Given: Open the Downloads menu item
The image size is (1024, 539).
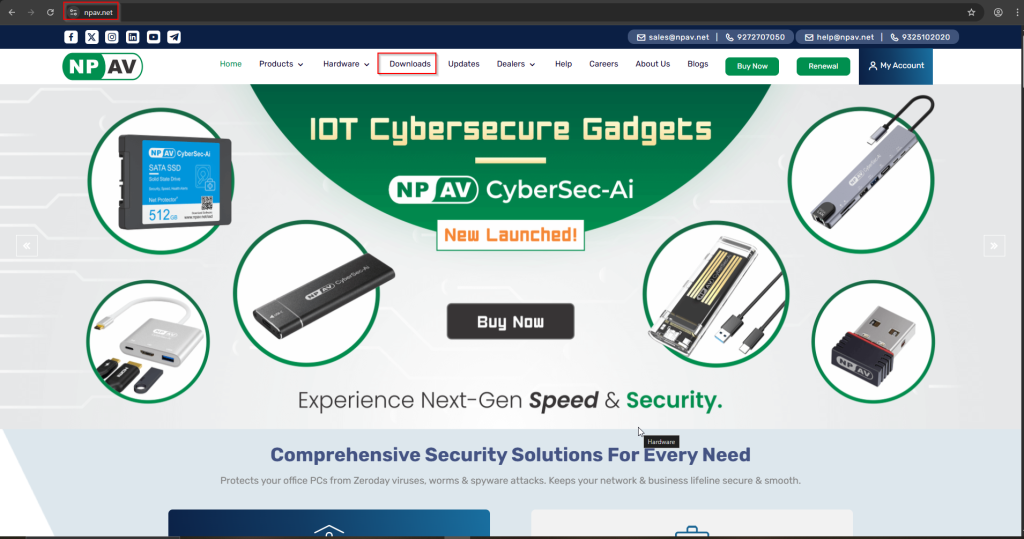Looking at the screenshot, I should [x=409, y=64].
